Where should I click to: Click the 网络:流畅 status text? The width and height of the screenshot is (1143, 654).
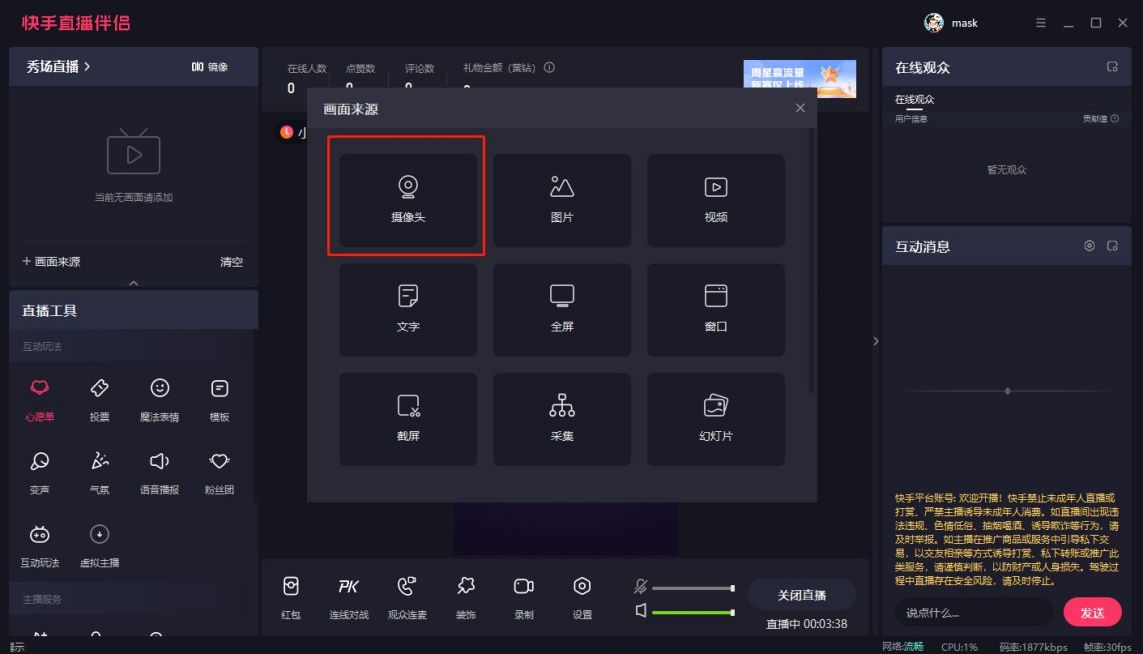tap(902, 647)
